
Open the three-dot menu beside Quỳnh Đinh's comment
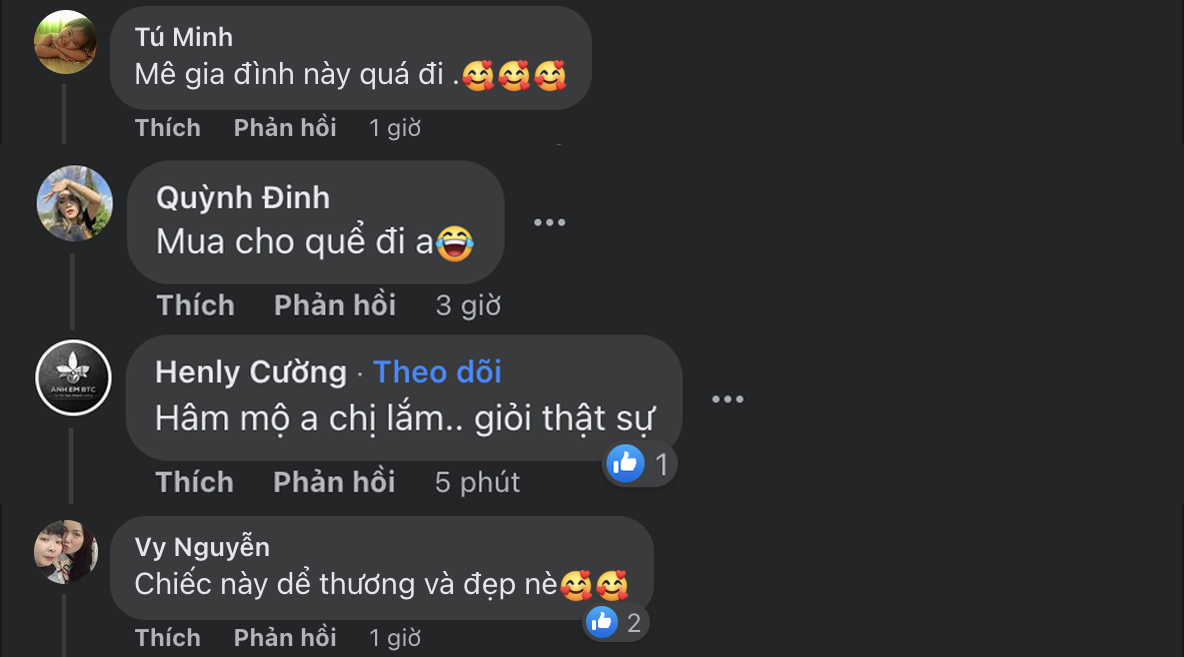pos(550,222)
